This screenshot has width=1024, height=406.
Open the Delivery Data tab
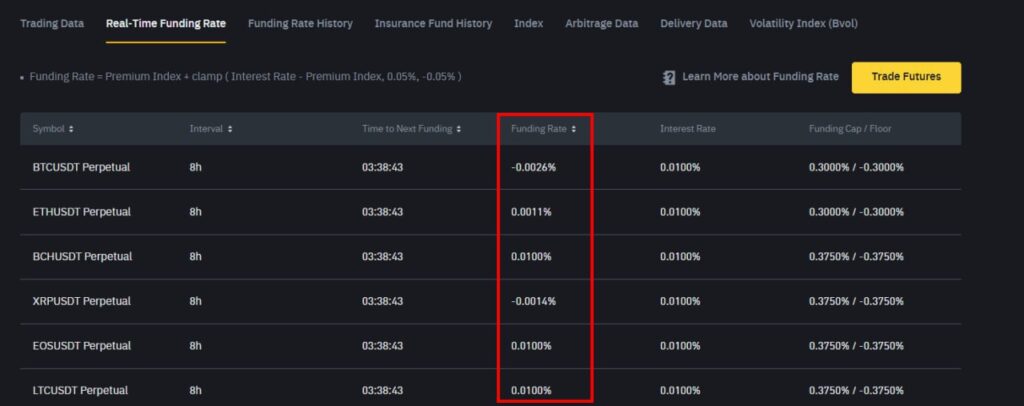pos(694,23)
